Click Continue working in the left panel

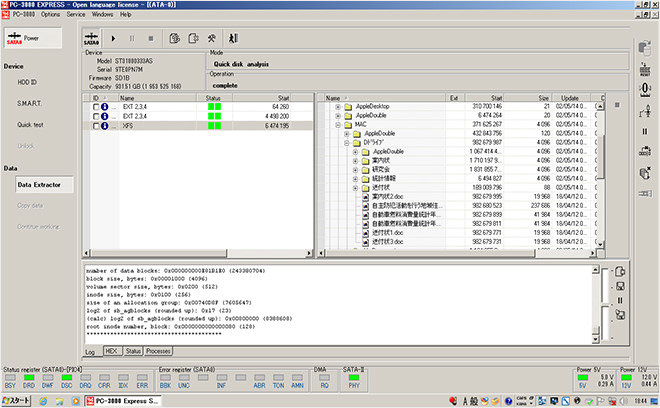[x=38, y=227]
